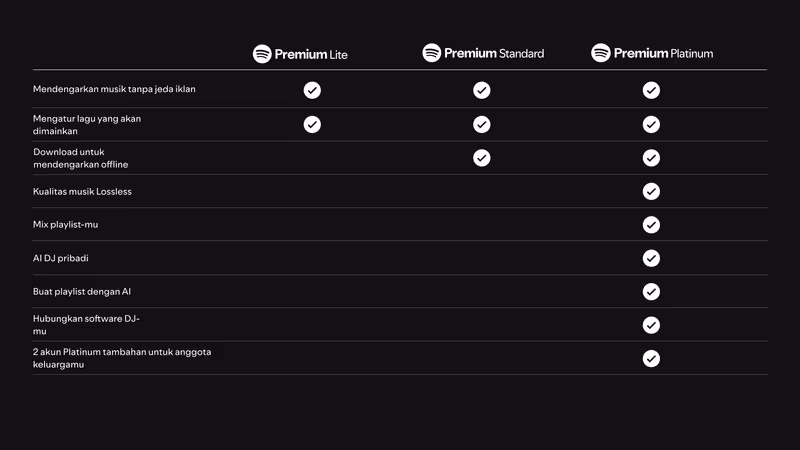Click Platinum checkmark for Mix playlist-mu
Screen dimensions: 800x450
tap(651, 225)
